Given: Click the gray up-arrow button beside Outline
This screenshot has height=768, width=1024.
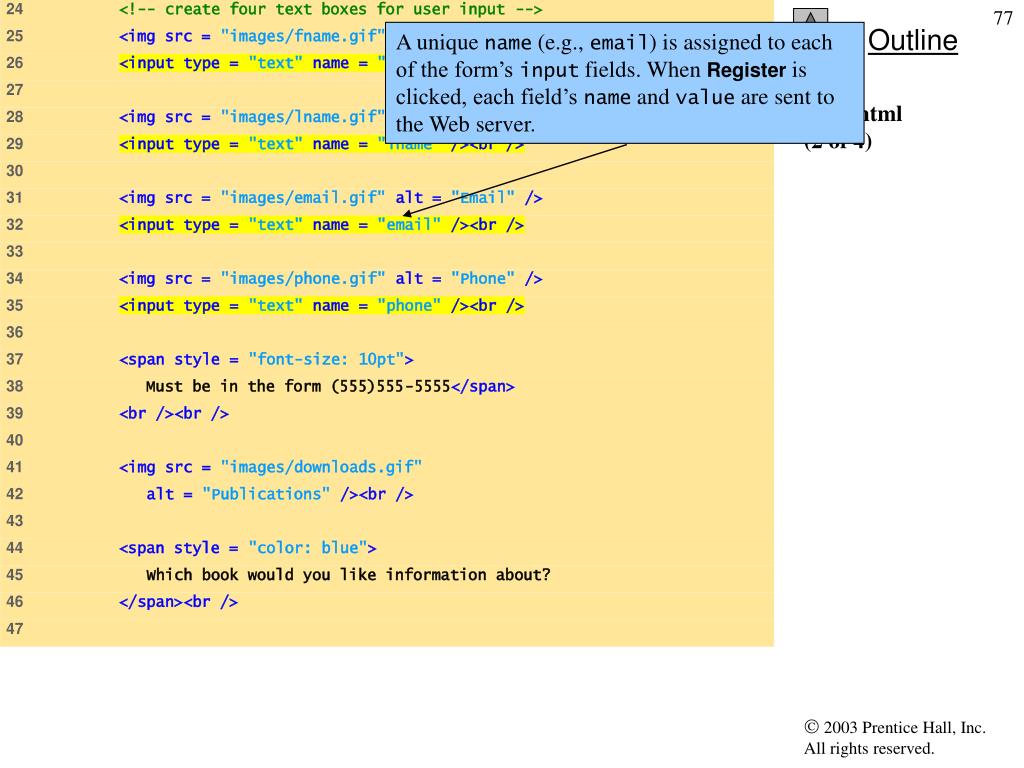Looking at the screenshot, I should pos(810,16).
